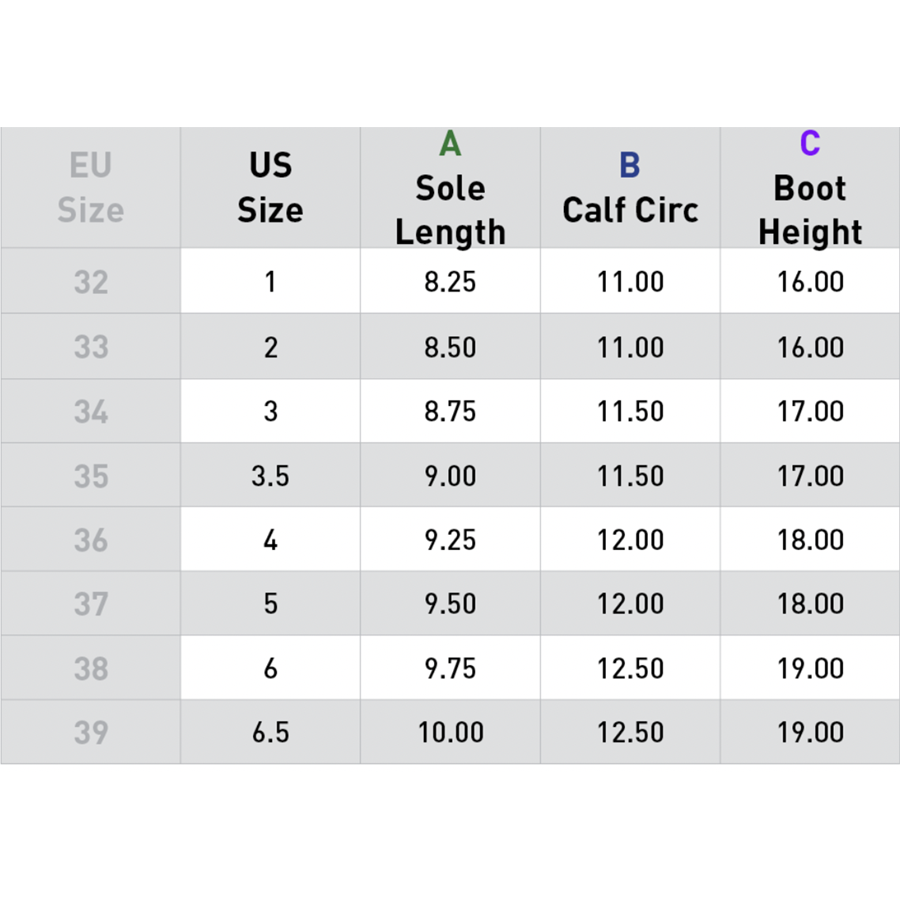Click the 11.50 calf circ for EU 34
Screen dimensions: 900x900
[x=630, y=411]
